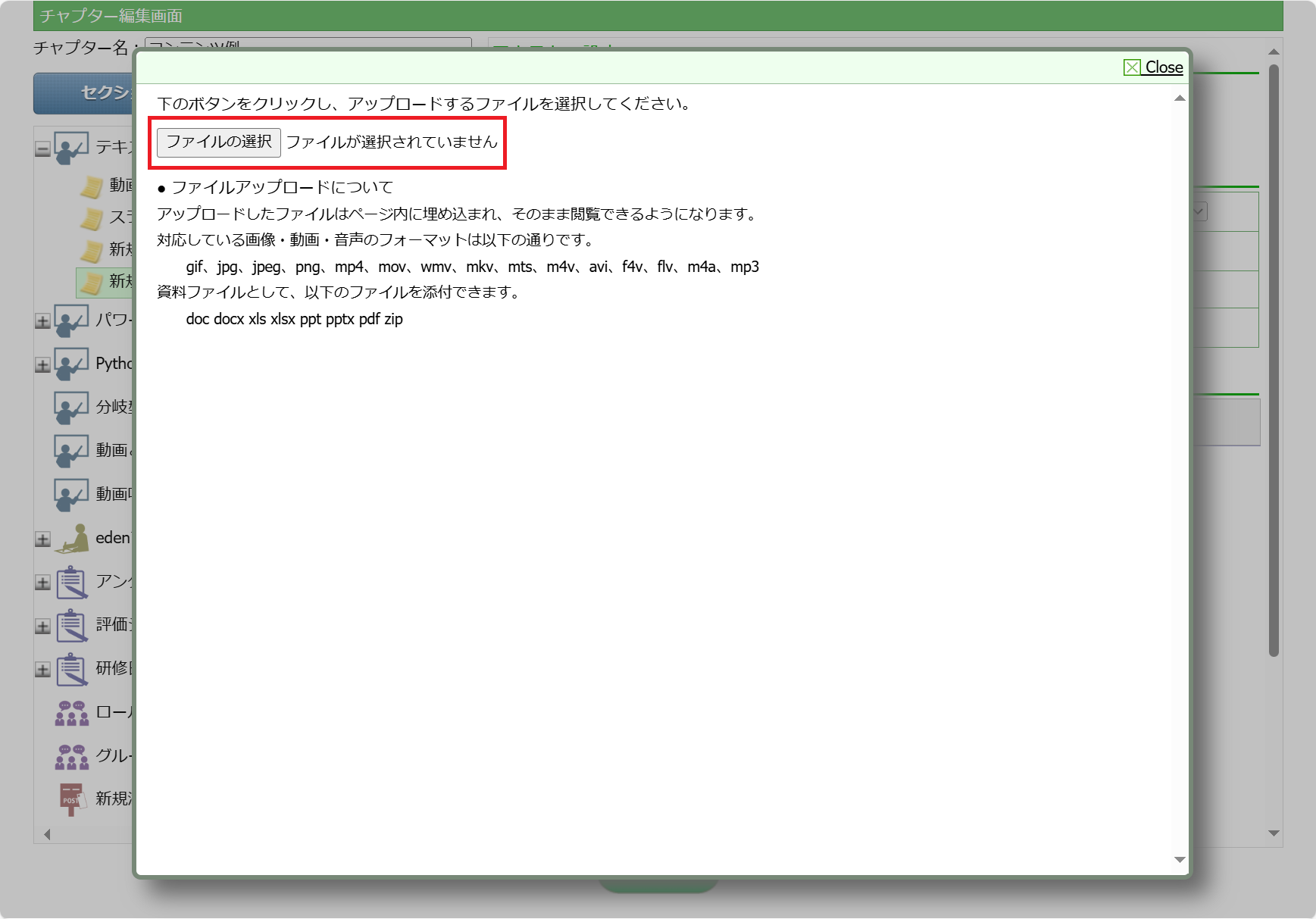The width and height of the screenshot is (1316, 919).
Task: Expand the eden tree node plus box
Action: click(x=42, y=539)
